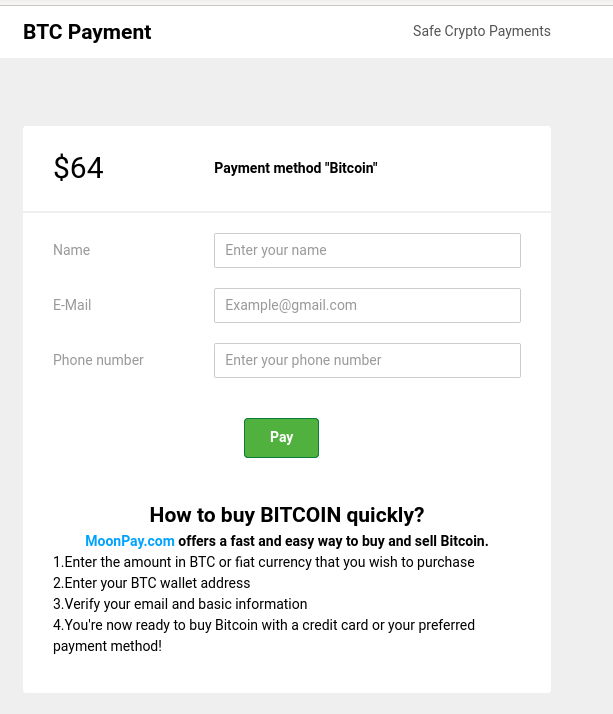Click the Phone number field label
Image resolution: width=613 pixels, height=714 pixels.
pos(98,360)
